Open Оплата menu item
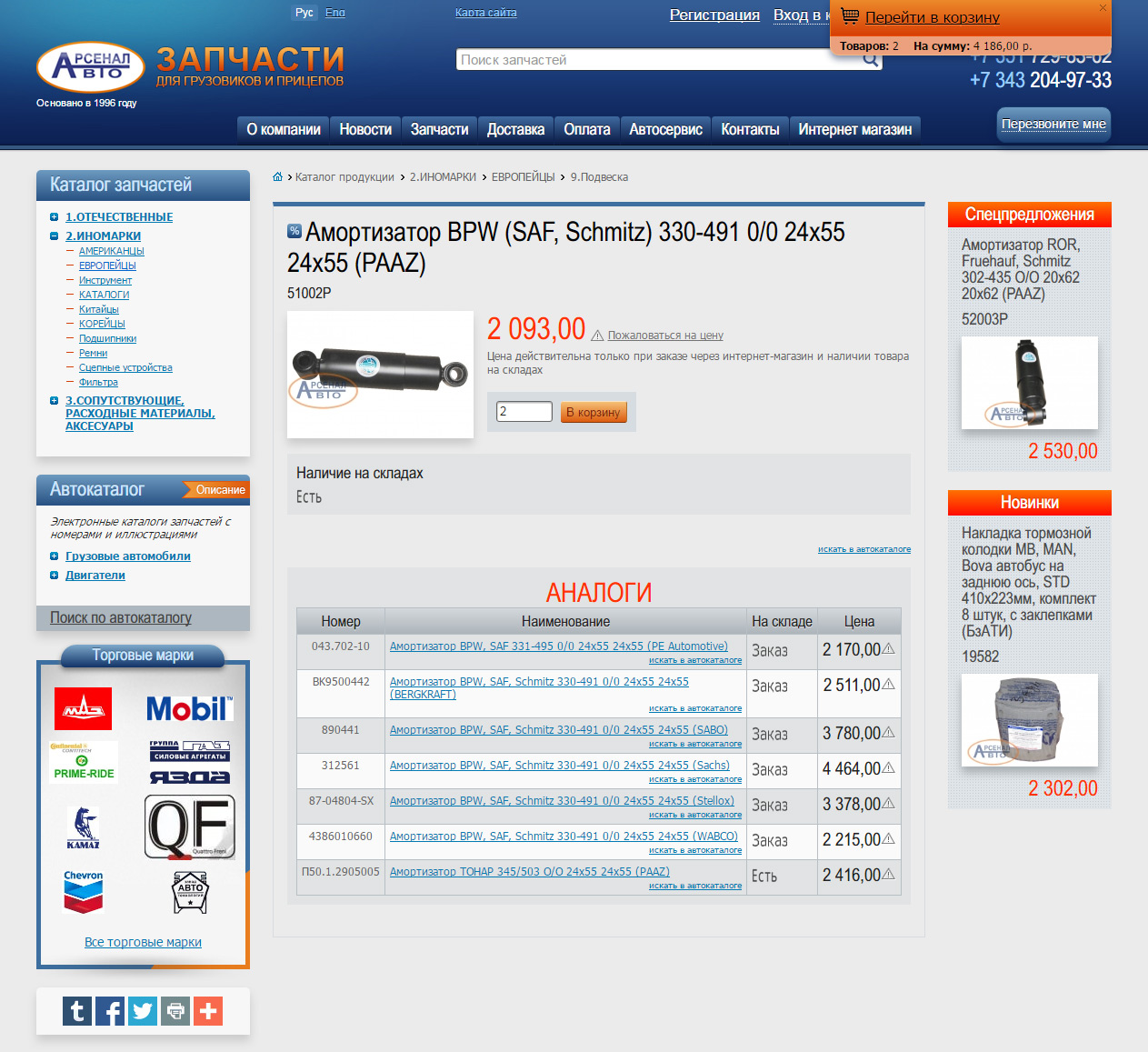The height and width of the screenshot is (1052, 1148). (587, 129)
